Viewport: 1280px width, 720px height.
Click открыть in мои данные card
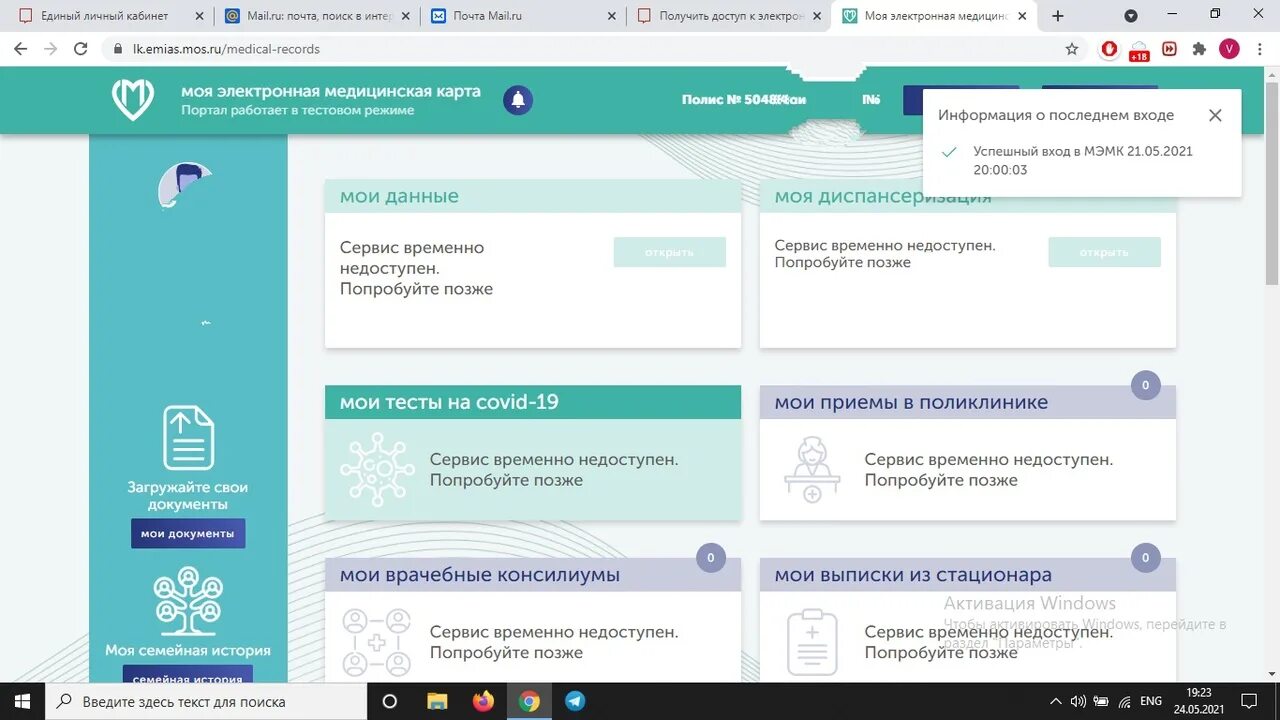[x=670, y=252]
